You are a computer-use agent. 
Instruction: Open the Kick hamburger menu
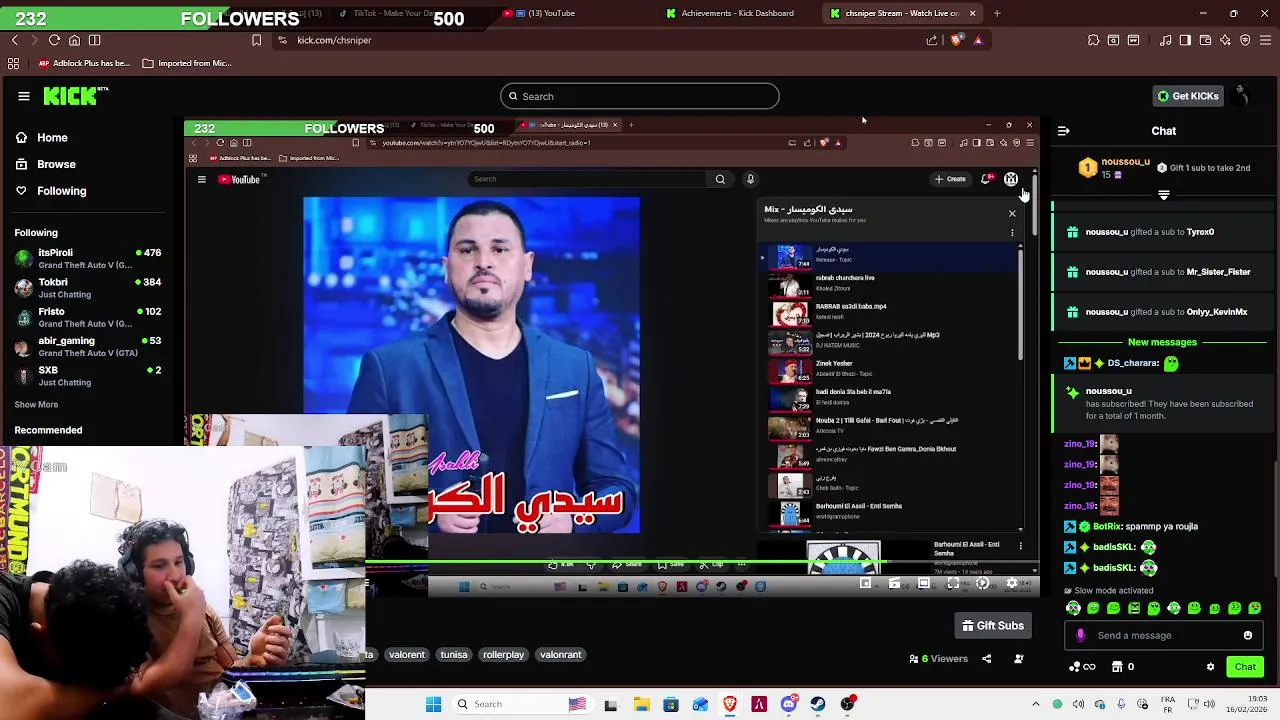click(x=24, y=96)
